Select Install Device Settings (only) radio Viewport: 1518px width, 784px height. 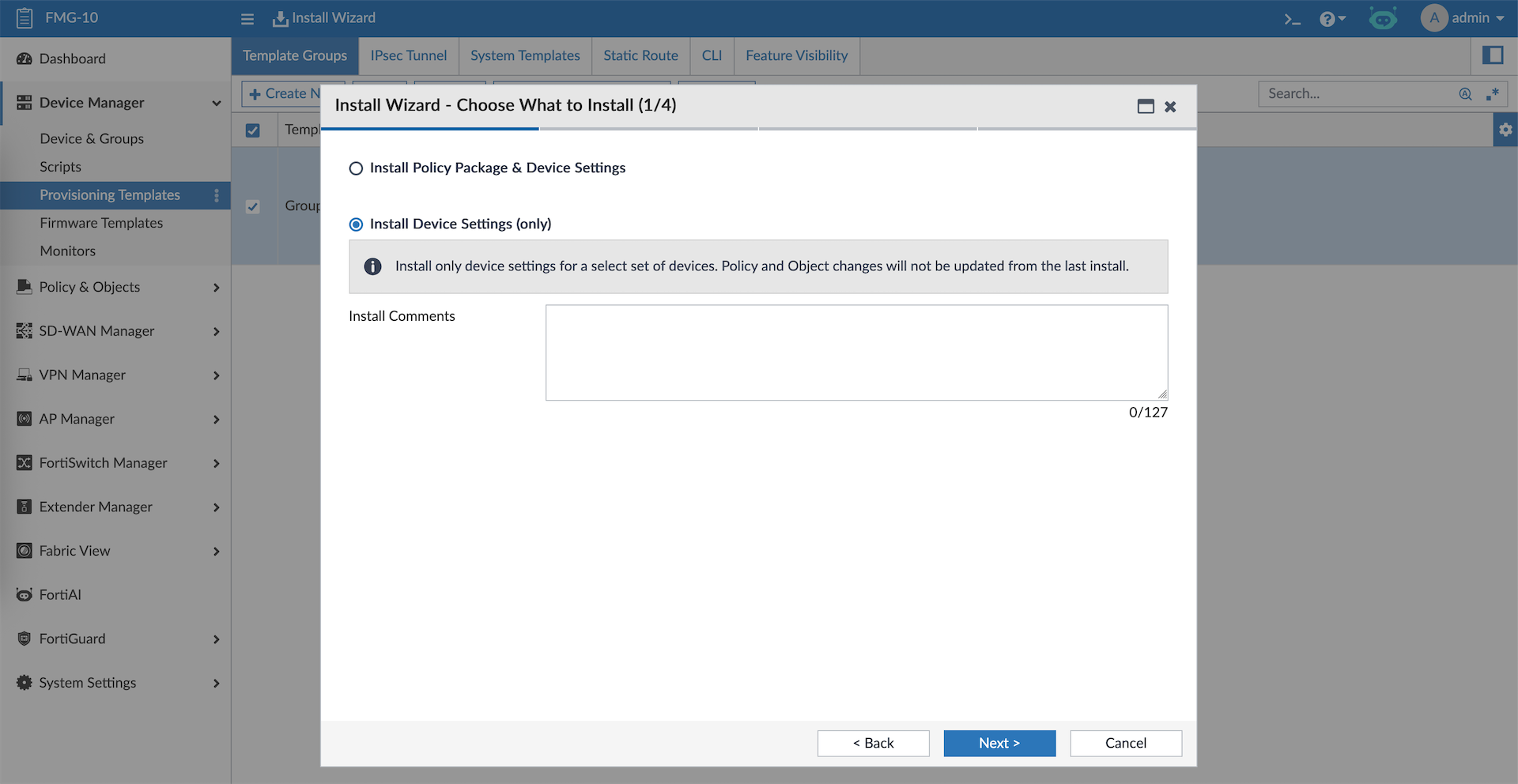[x=357, y=224]
